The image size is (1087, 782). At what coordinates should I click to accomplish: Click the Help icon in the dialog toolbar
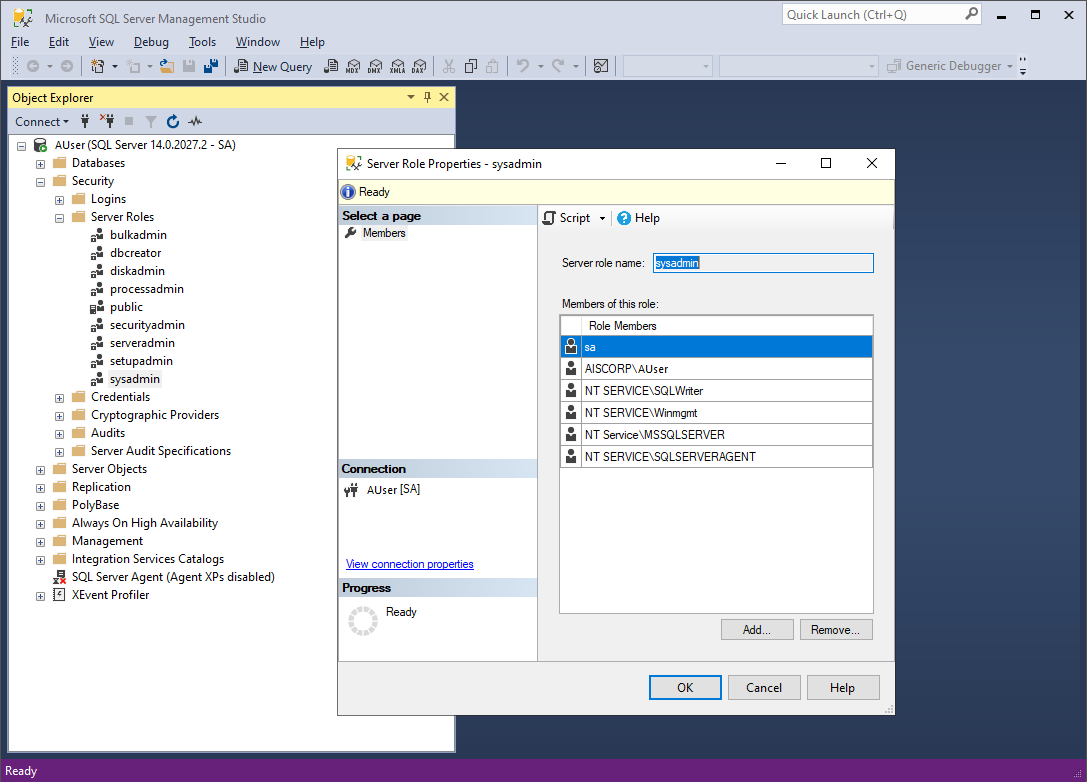(624, 218)
